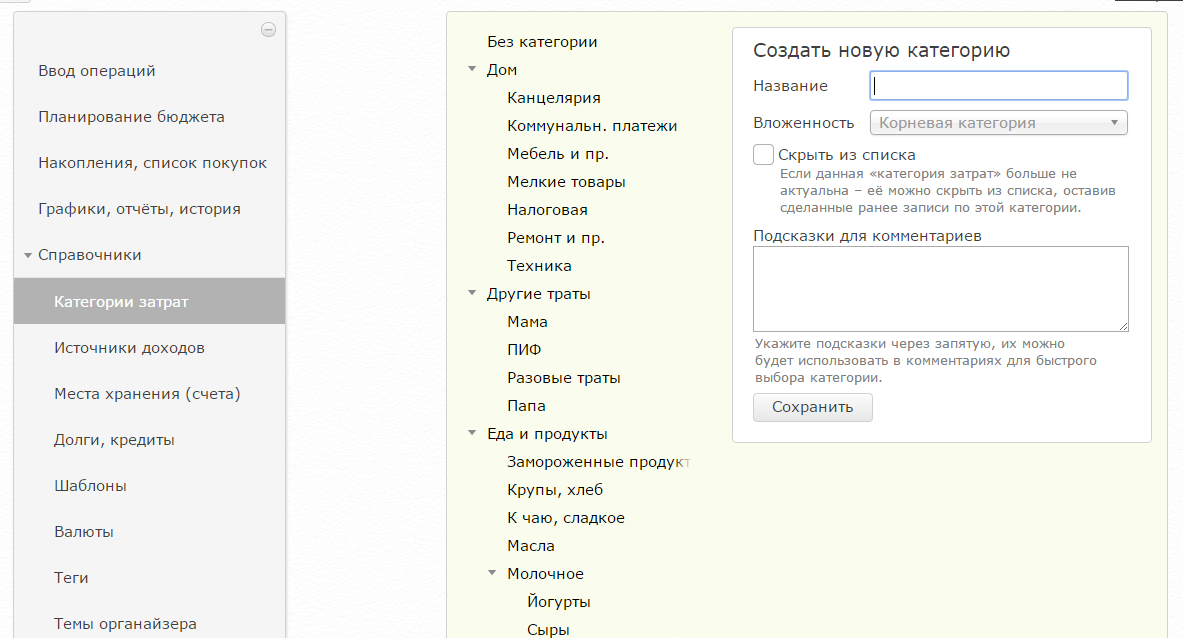Open «Ввод операций» in the sidebar
This screenshot has width=1183, height=638.
coord(95,70)
